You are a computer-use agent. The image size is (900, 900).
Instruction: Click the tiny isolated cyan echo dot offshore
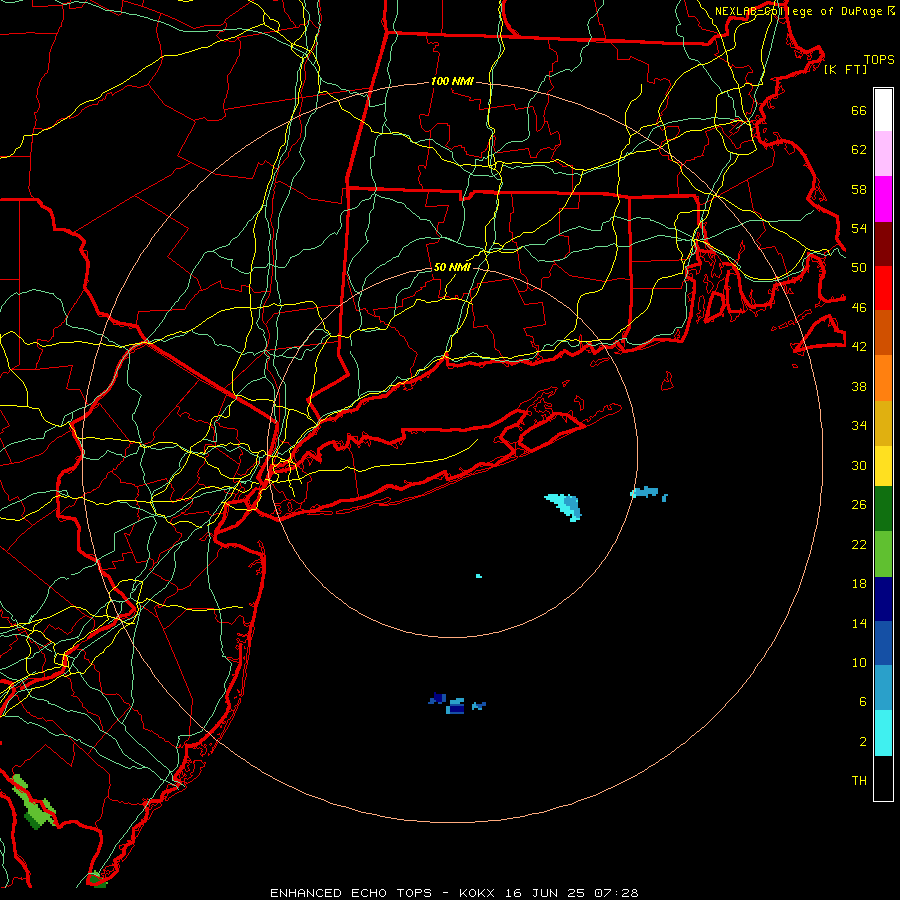click(479, 576)
